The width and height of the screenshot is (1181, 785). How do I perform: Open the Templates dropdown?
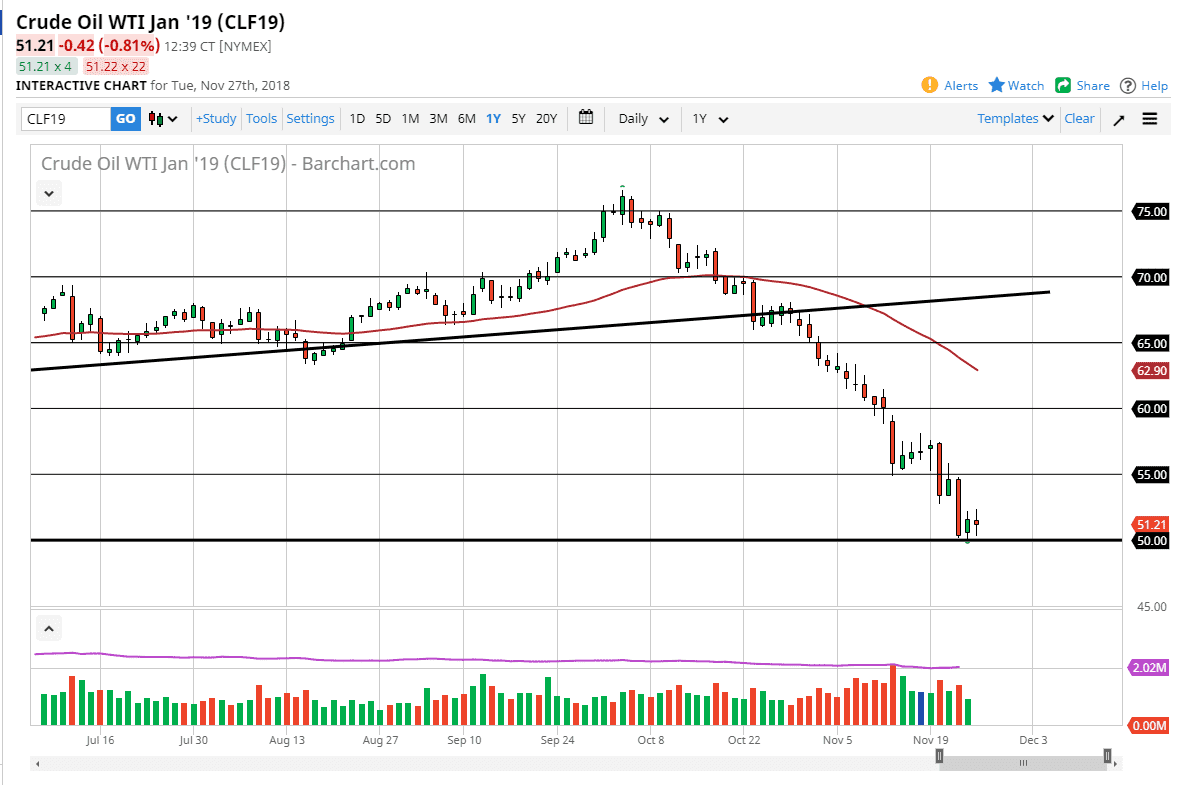pyautogui.click(x=1014, y=118)
